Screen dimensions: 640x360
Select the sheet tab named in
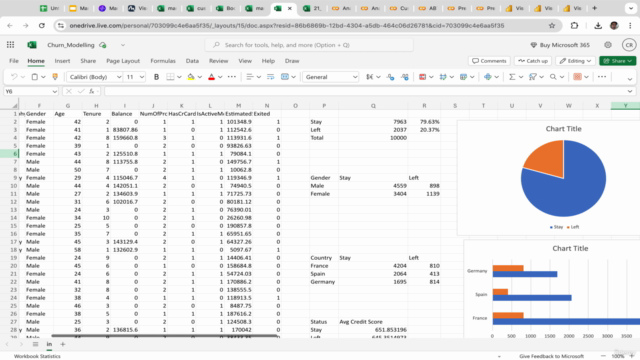(x=49, y=344)
